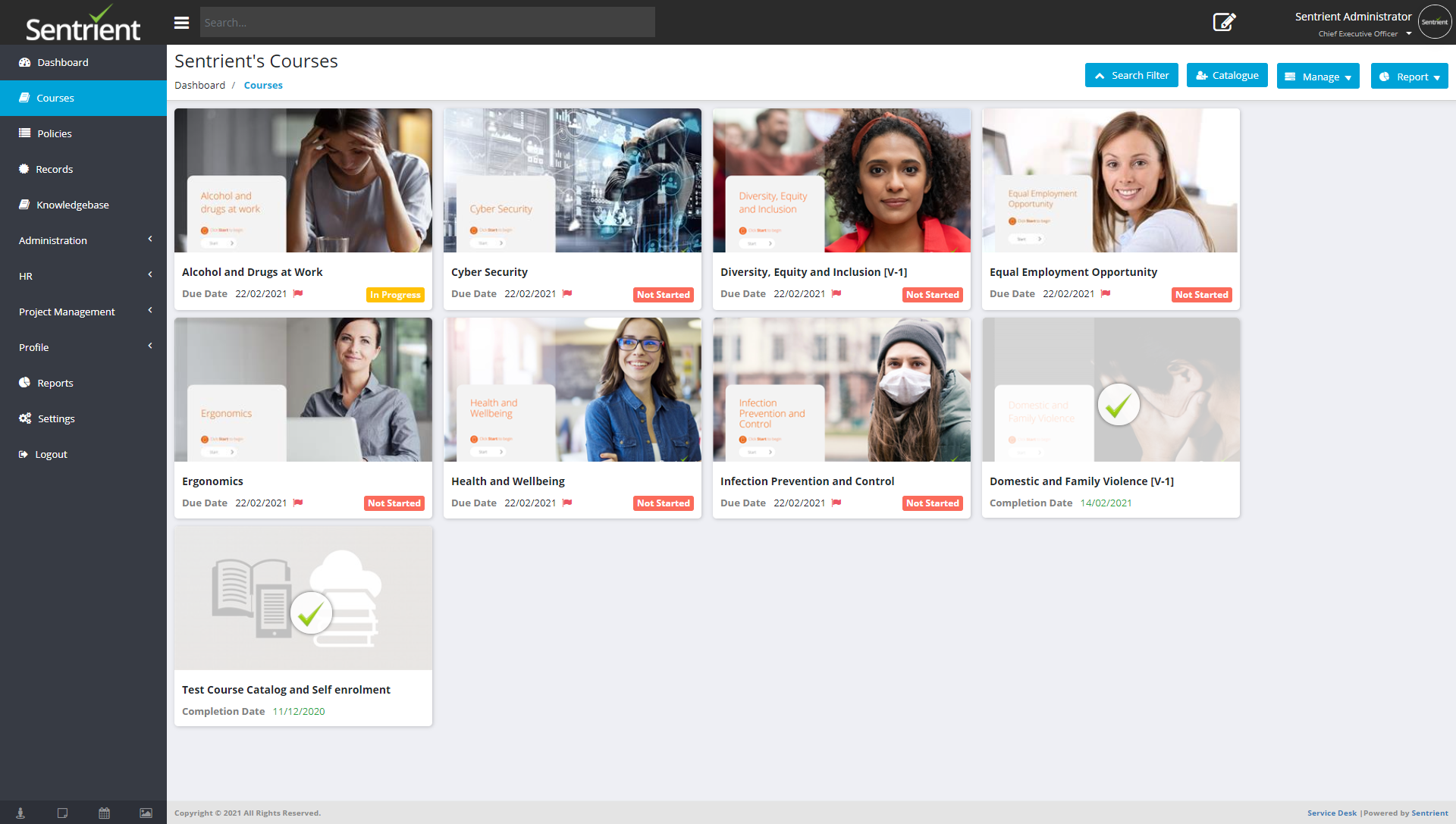This screenshot has height=824, width=1456.
Task: Open the Catalogue
Action: tap(1226, 75)
